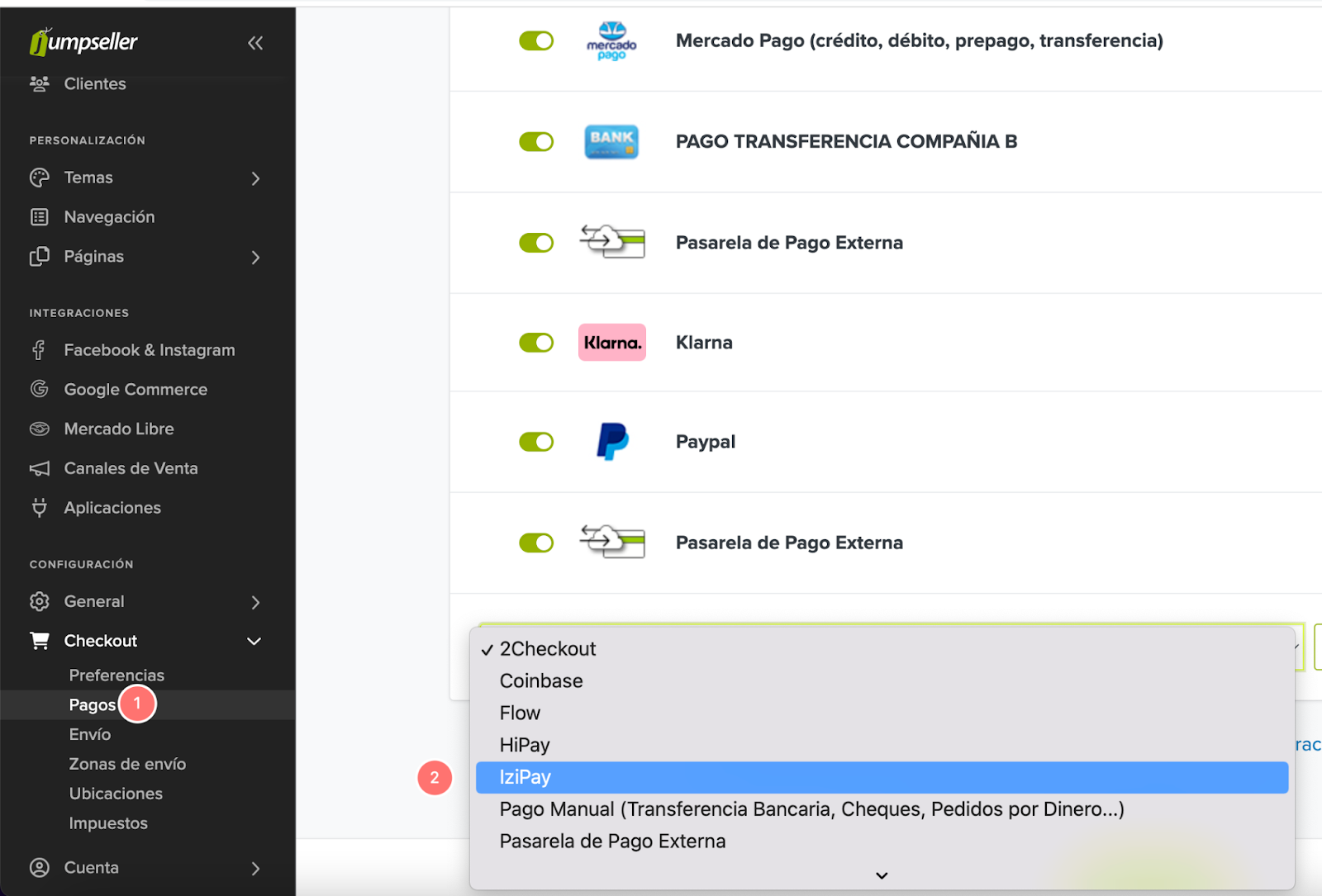Select Pago Manual option in dropdown
Screen dimensions: 1322x896
point(882,809)
